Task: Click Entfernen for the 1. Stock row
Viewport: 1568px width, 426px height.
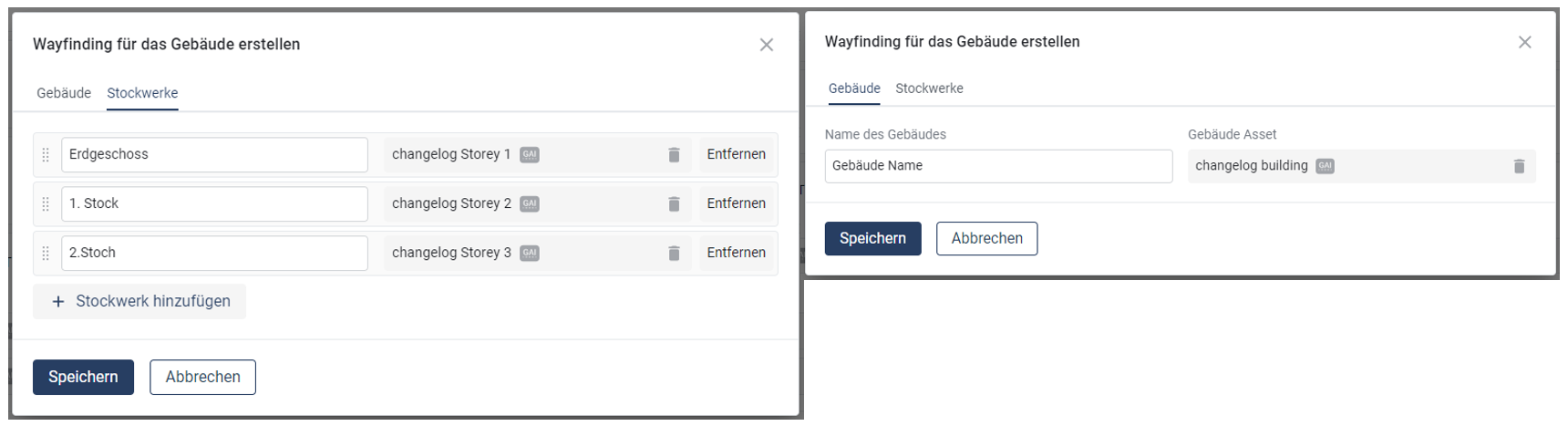Action: pos(736,203)
